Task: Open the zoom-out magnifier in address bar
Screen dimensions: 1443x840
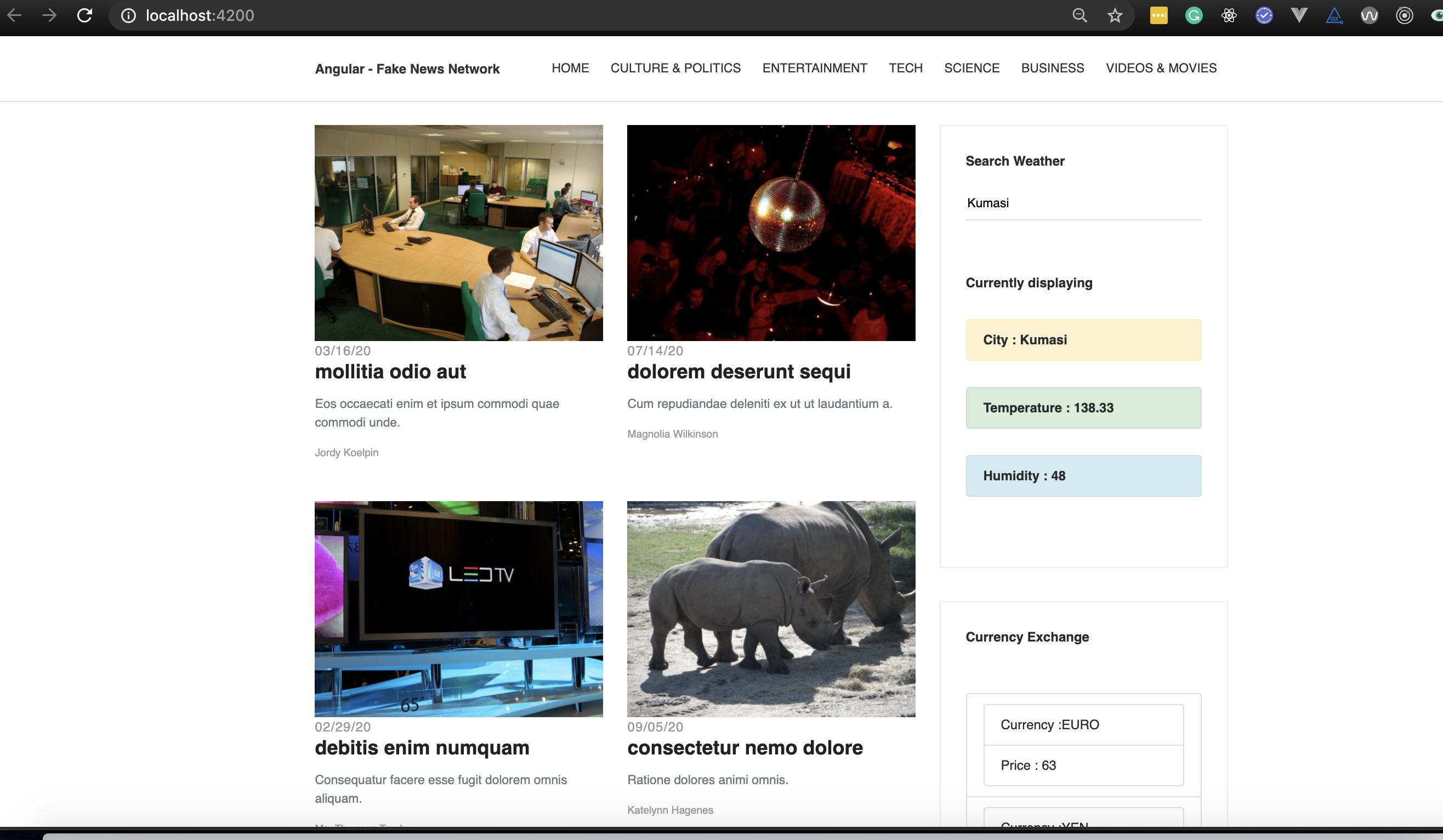Action: (x=1080, y=15)
